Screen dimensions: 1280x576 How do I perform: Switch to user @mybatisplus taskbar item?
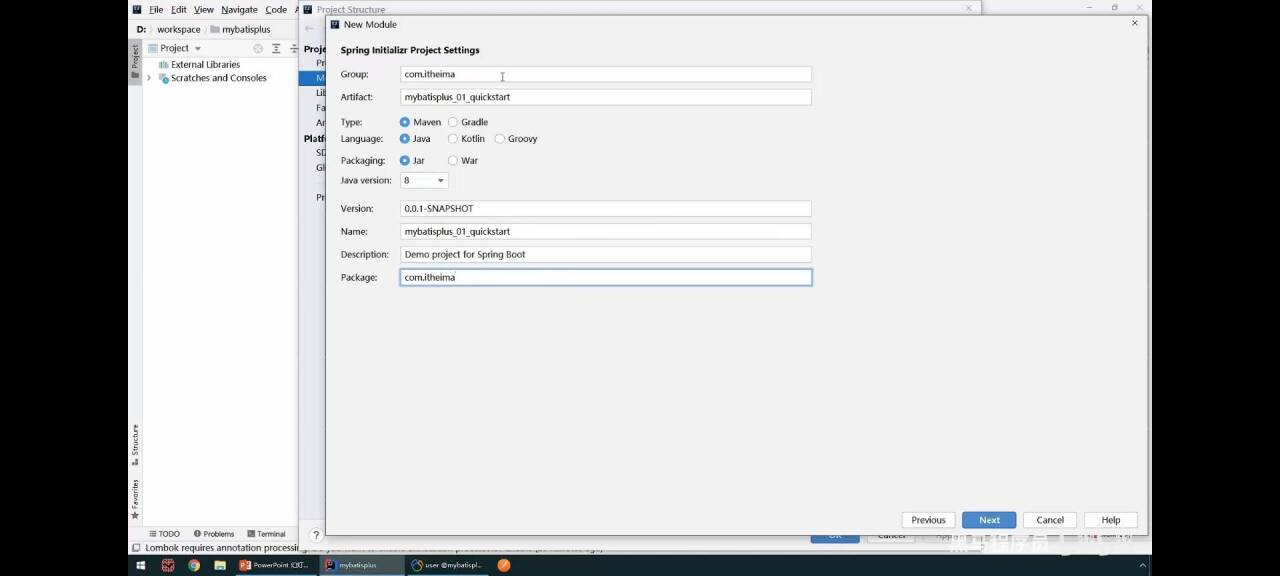(447, 565)
